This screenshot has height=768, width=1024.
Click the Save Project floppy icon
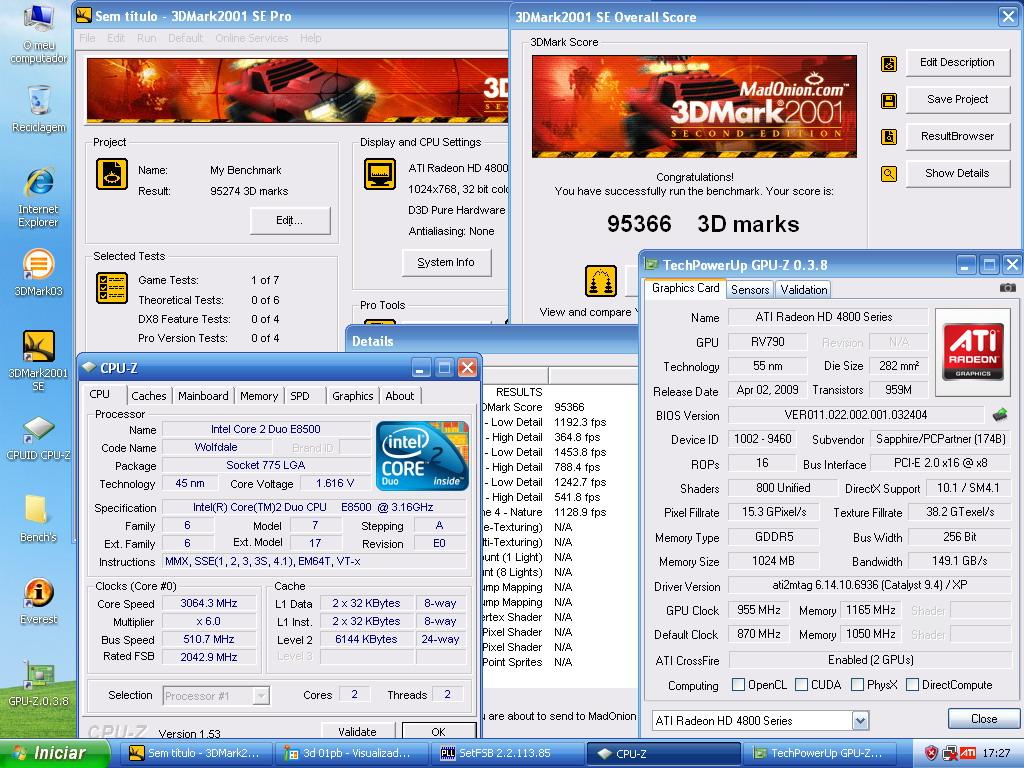pos(889,101)
